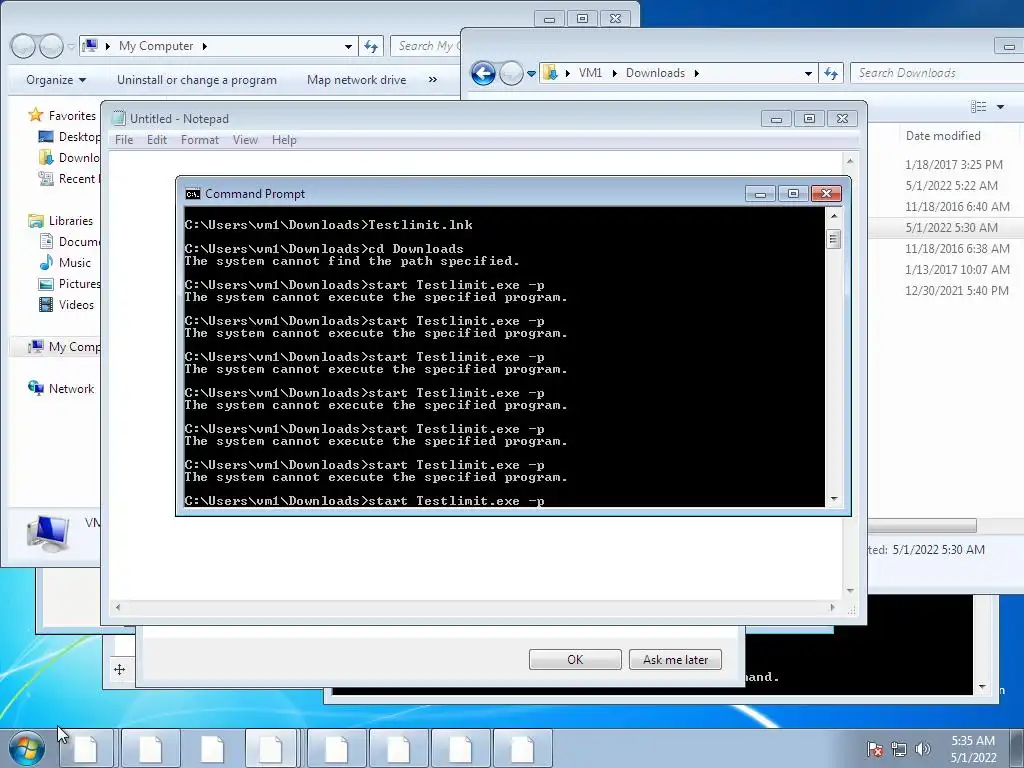Click the rightmost taskbar window button
This screenshot has height=768, width=1024.
pyautogui.click(x=522, y=748)
